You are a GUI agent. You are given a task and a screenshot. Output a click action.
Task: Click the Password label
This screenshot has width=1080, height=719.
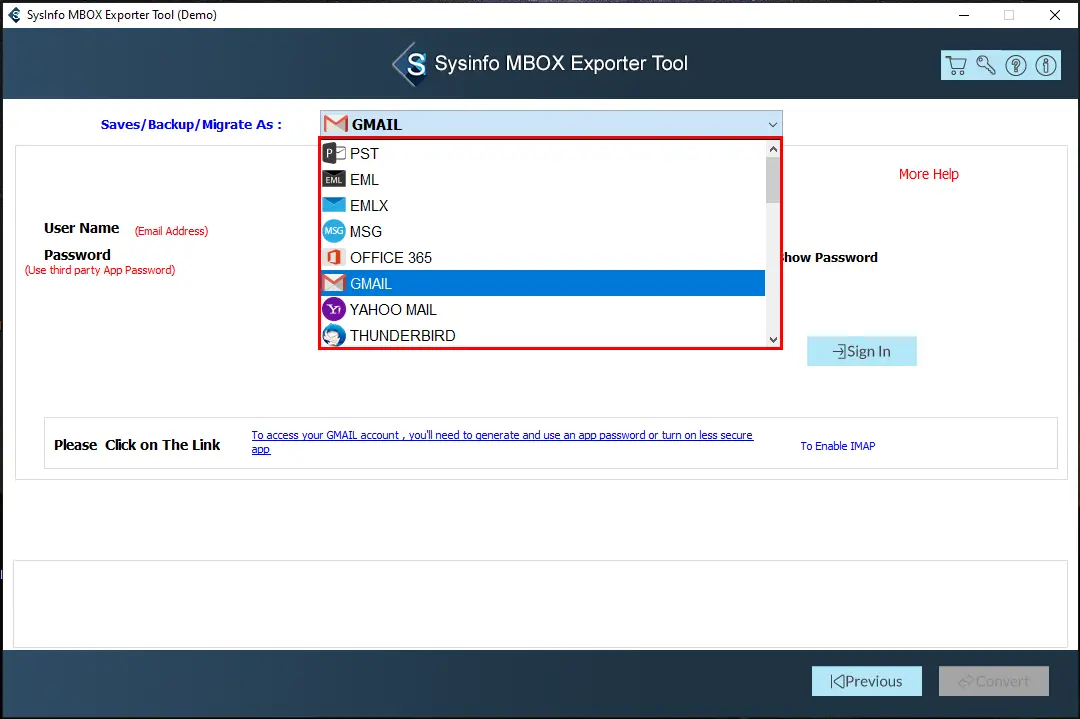click(x=77, y=255)
